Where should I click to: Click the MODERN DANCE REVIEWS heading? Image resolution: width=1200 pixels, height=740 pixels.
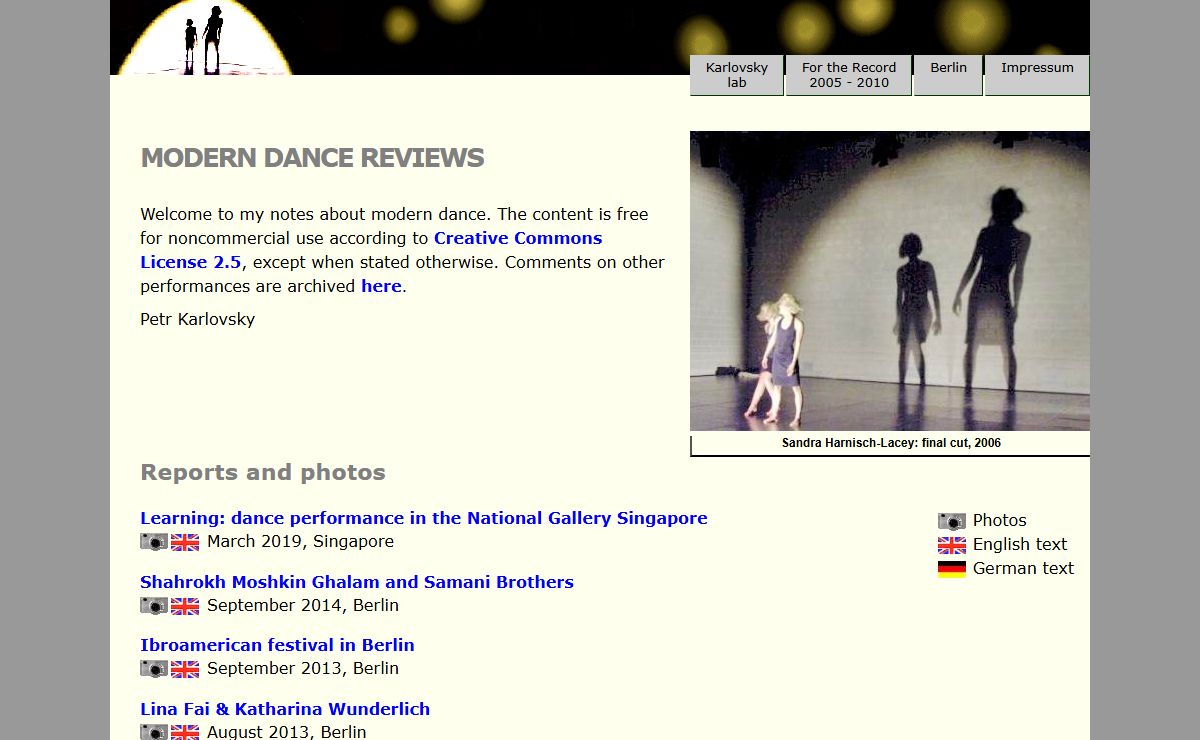pos(312,158)
